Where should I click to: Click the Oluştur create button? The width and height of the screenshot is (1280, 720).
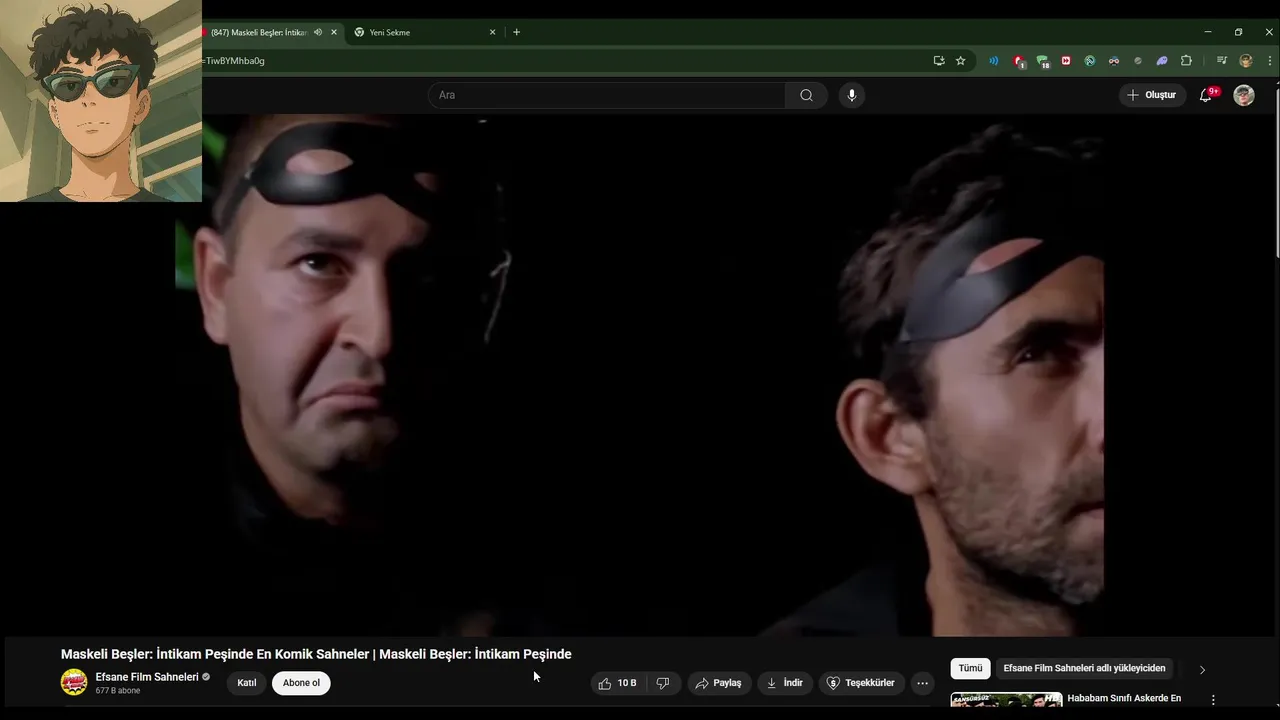[x=1152, y=95]
